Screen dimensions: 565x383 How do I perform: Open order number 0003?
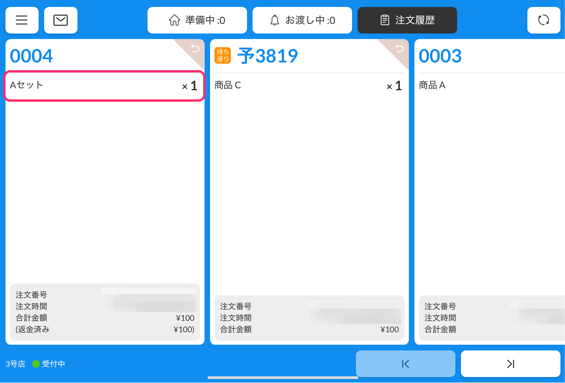click(x=440, y=56)
